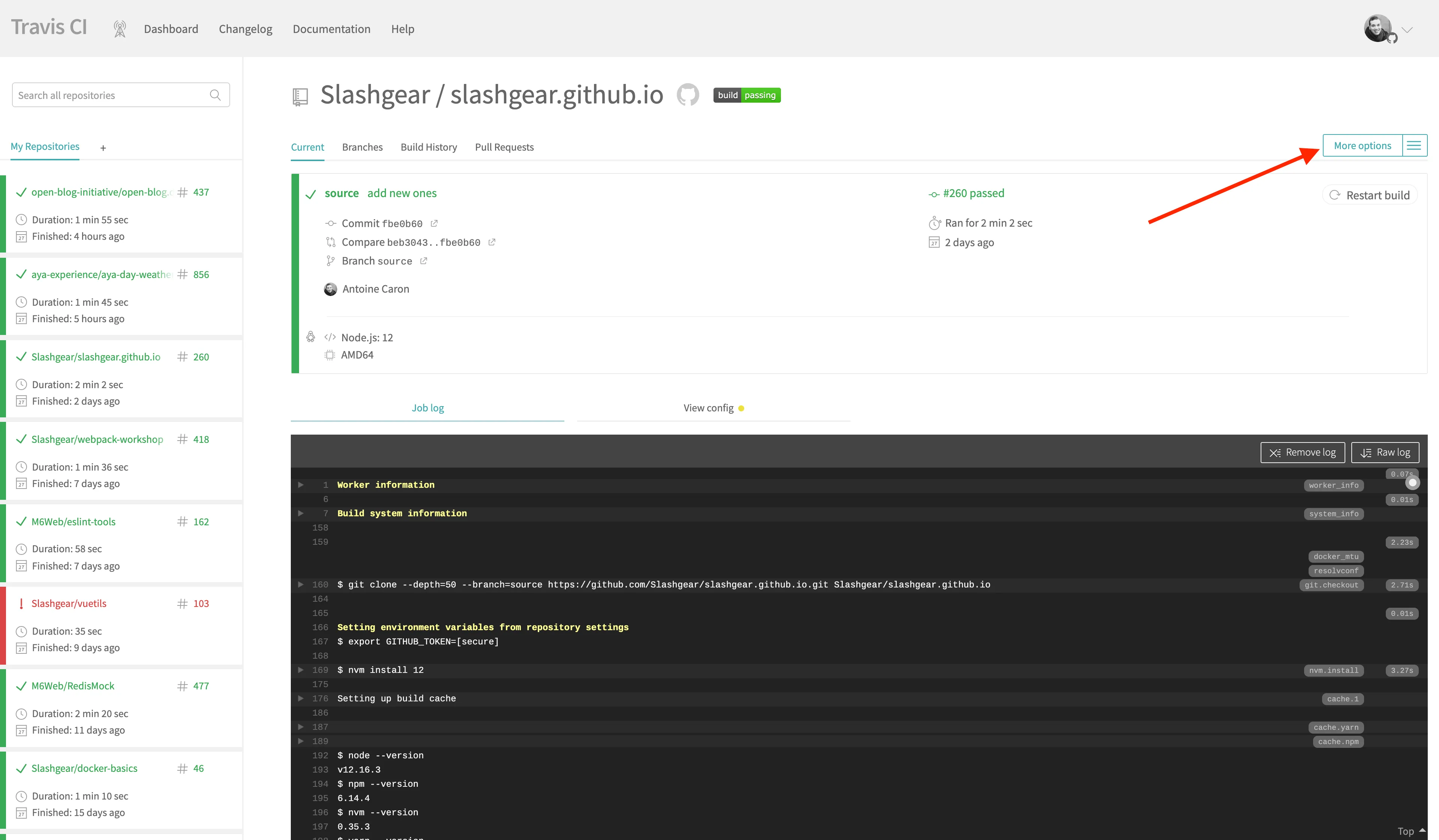Click the Raw log icon

point(1367,452)
